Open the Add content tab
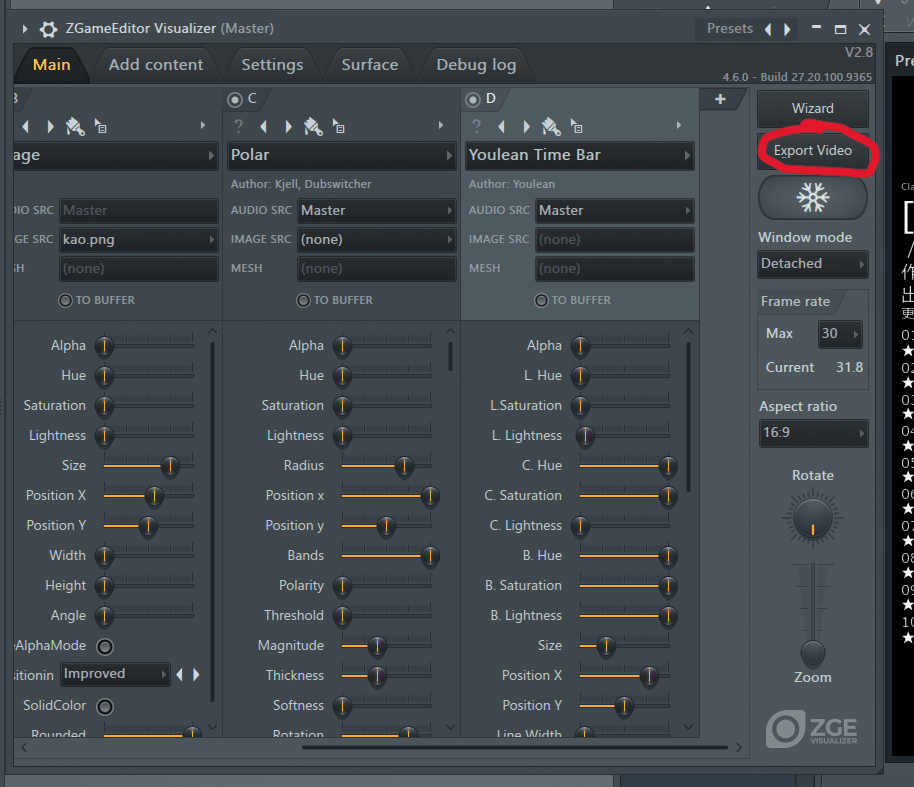Viewport: 914px width, 787px height. 156,65
